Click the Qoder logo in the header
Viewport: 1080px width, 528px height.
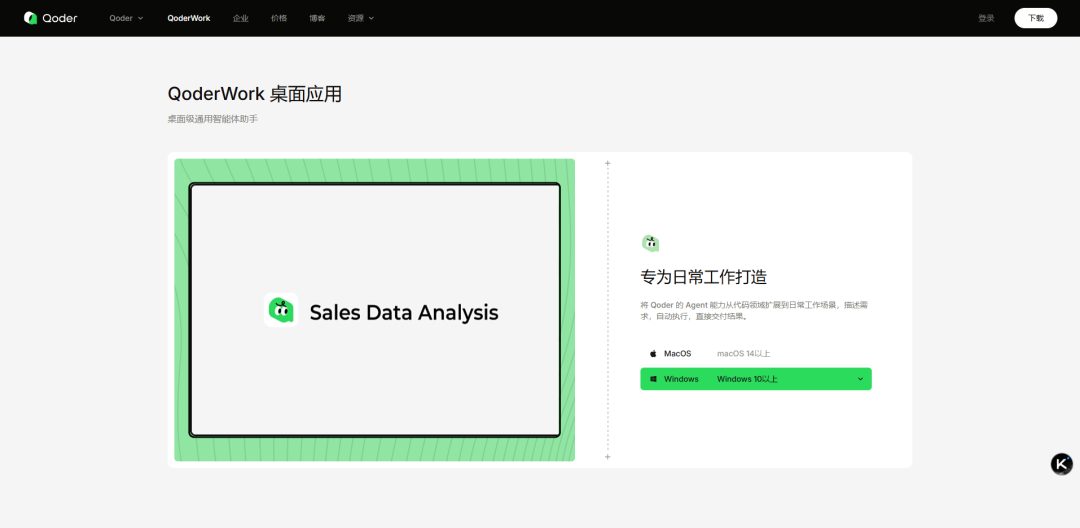50,18
